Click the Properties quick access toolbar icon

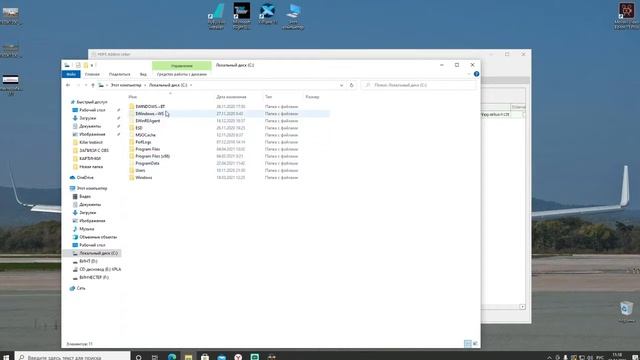[78, 65]
